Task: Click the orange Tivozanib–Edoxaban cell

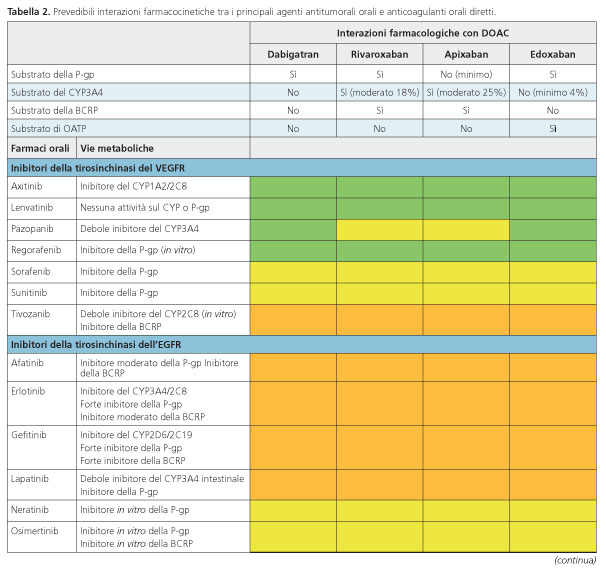Action: click(x=553, y=320)
